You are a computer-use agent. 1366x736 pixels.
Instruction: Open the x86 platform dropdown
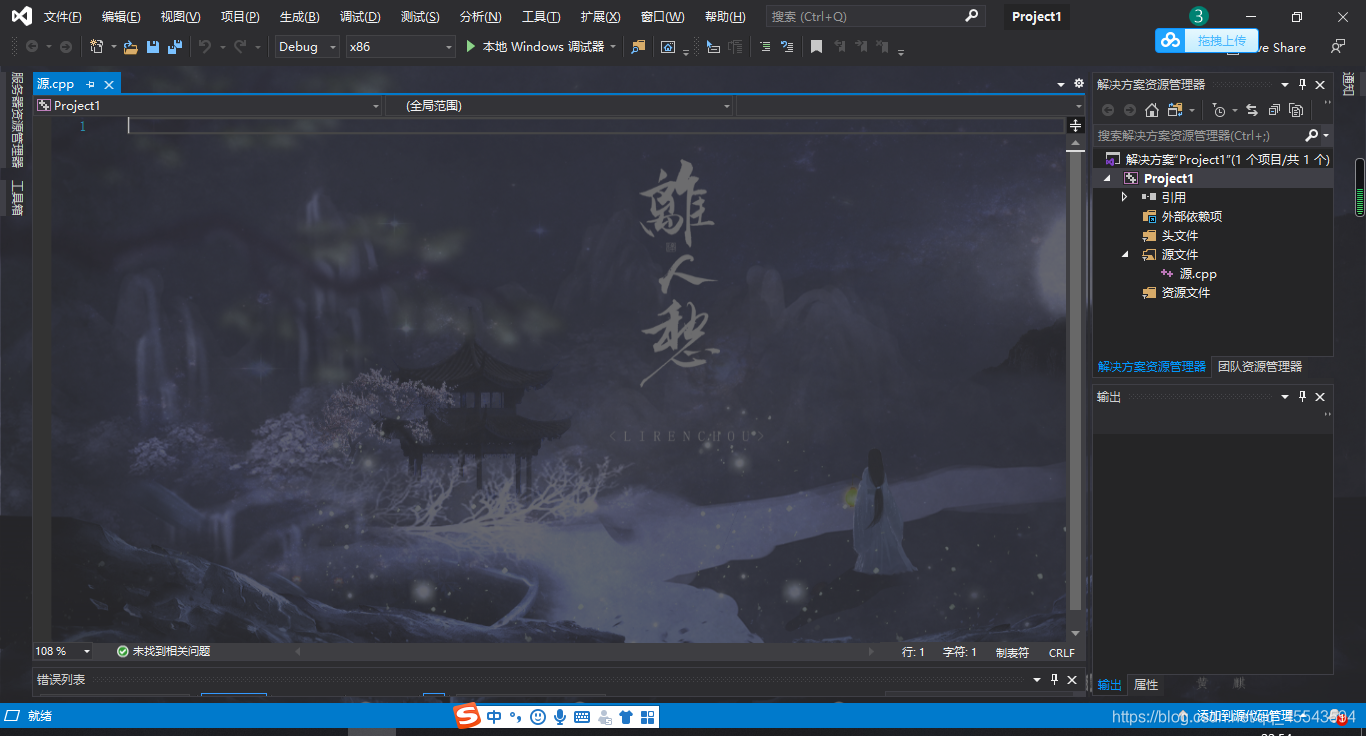pos(401,46)
